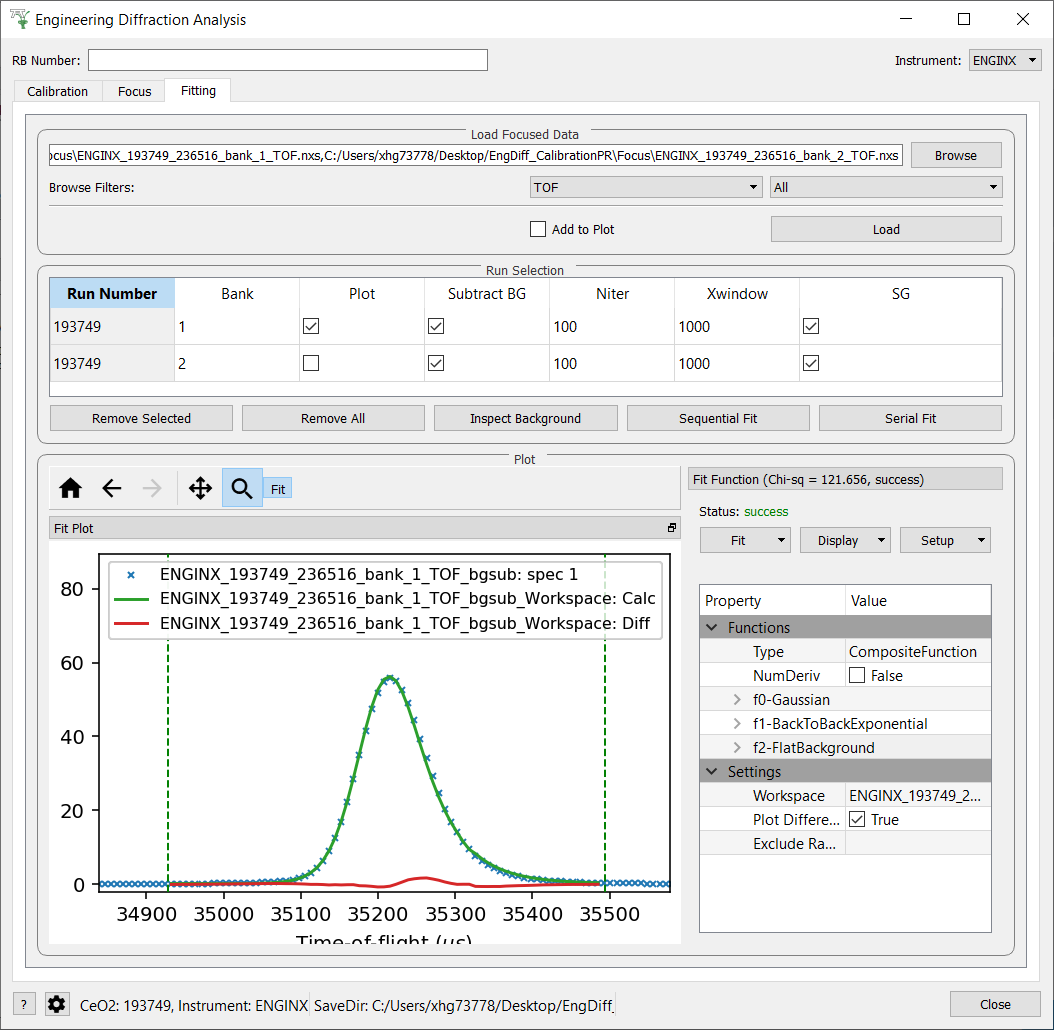Expand the f1-BackToBackExponential node
The image size is (1054, 1030).
pos(737,724)
